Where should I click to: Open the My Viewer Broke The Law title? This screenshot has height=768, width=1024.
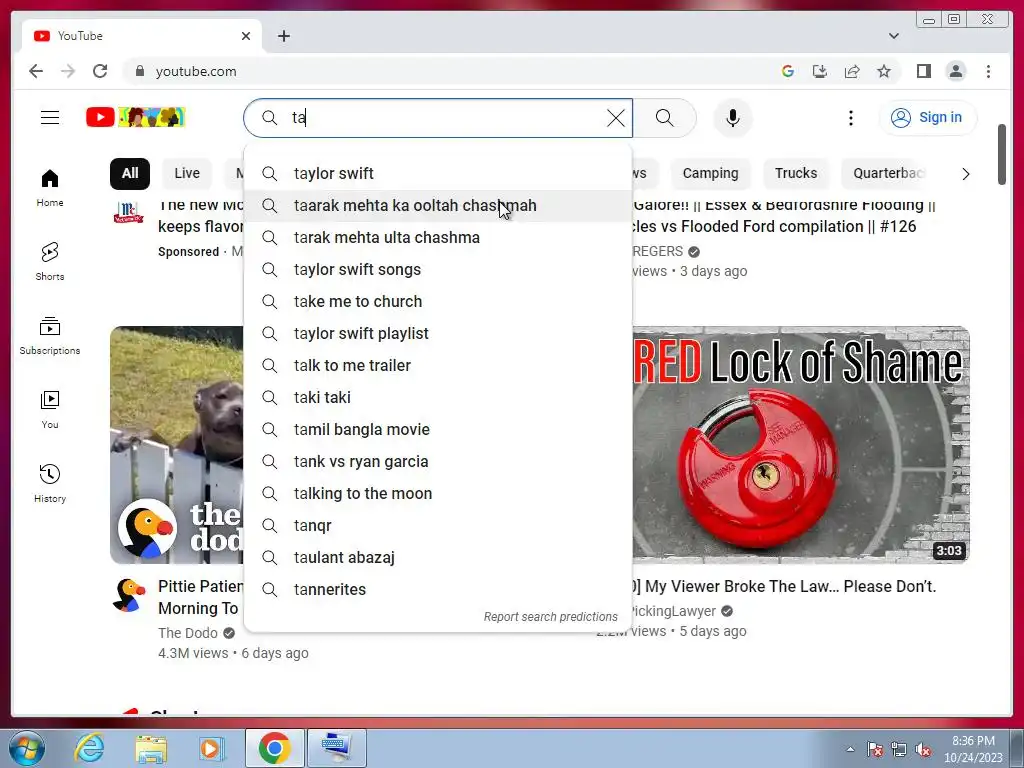(784, 586)
